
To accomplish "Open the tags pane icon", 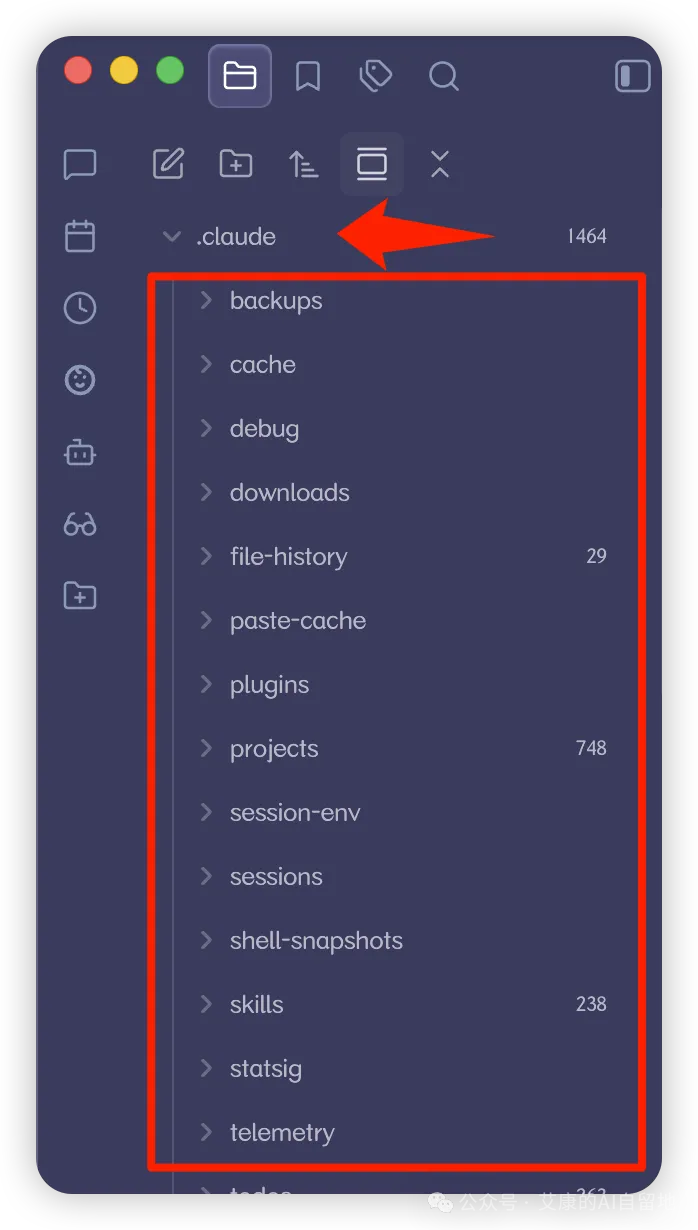I will point(375,76).
